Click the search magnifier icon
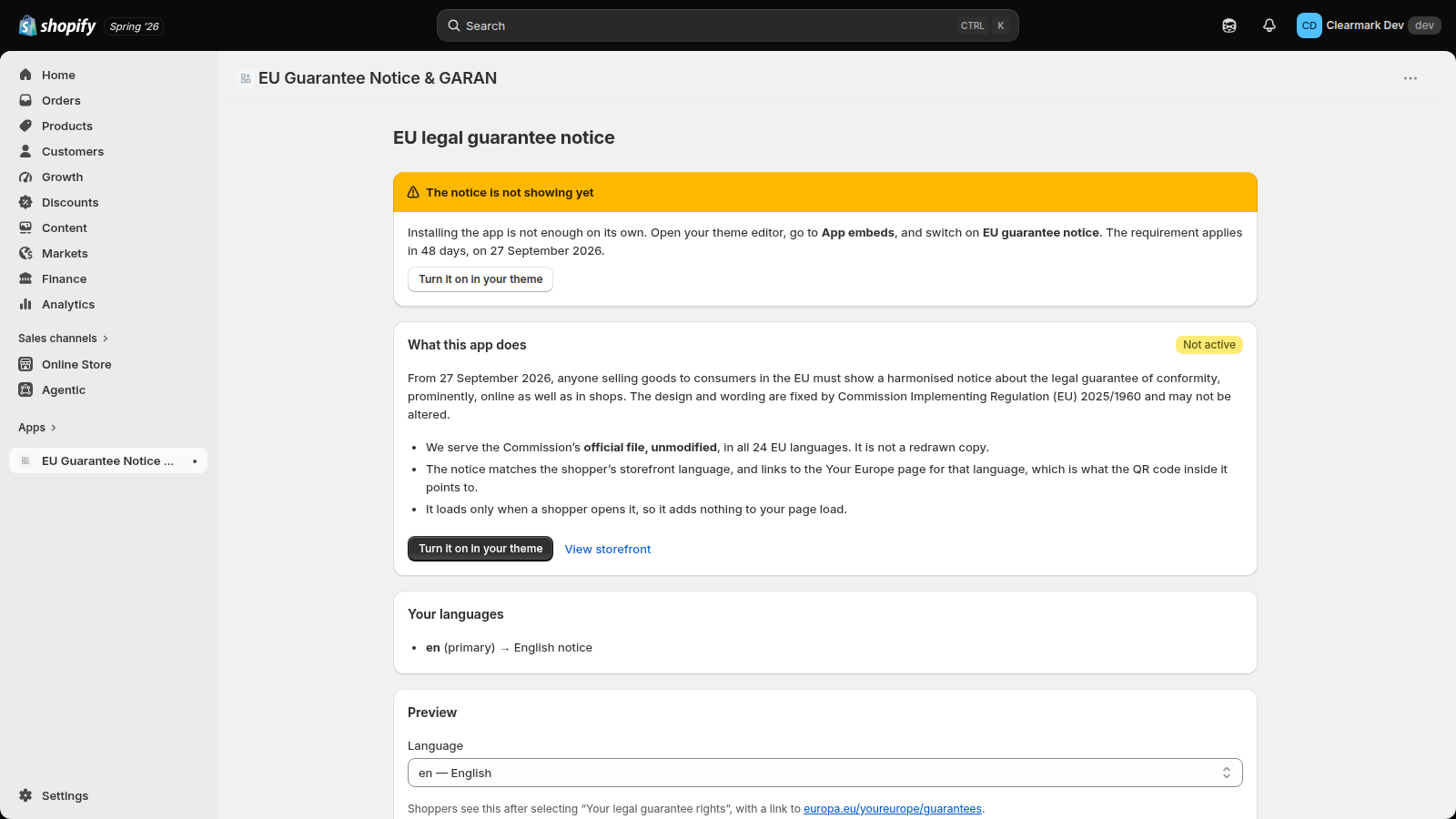Image resolution: width=1456 pixels, height=819 pixels. [454, 25]
